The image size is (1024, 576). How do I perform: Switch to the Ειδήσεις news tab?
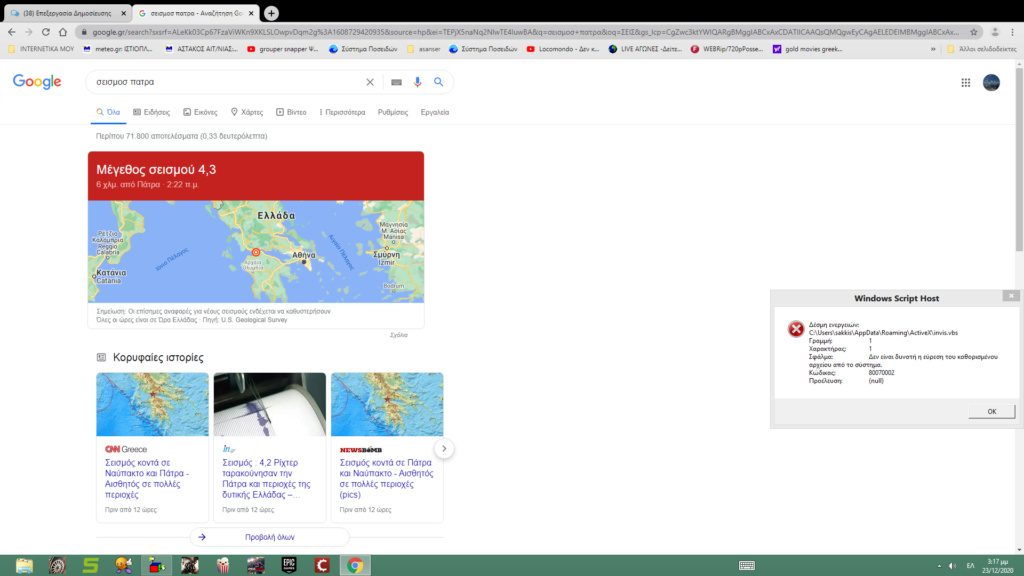click(x=152, y=112)
